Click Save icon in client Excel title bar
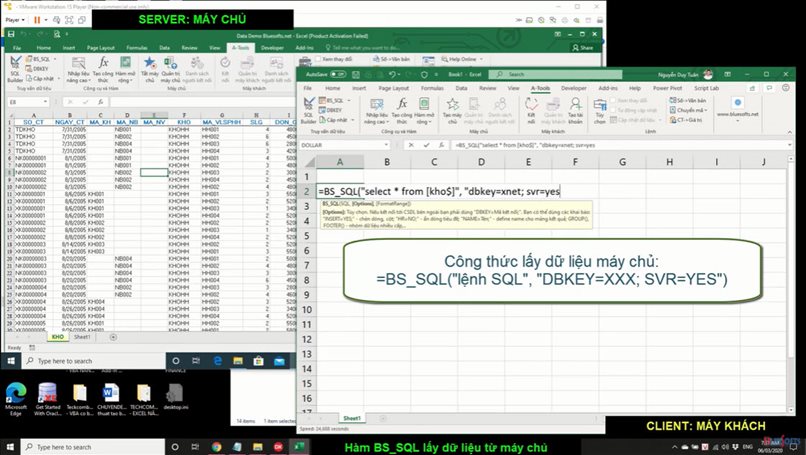Viewport: 806px width, 455px height. click(x=356, y=75)
